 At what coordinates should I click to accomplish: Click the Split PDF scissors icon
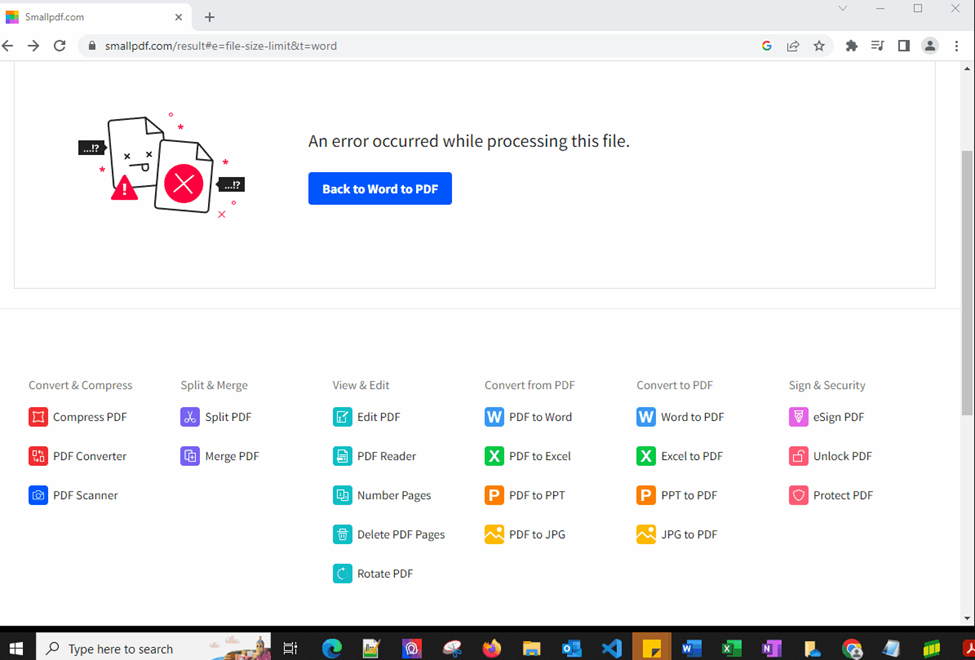190,417
